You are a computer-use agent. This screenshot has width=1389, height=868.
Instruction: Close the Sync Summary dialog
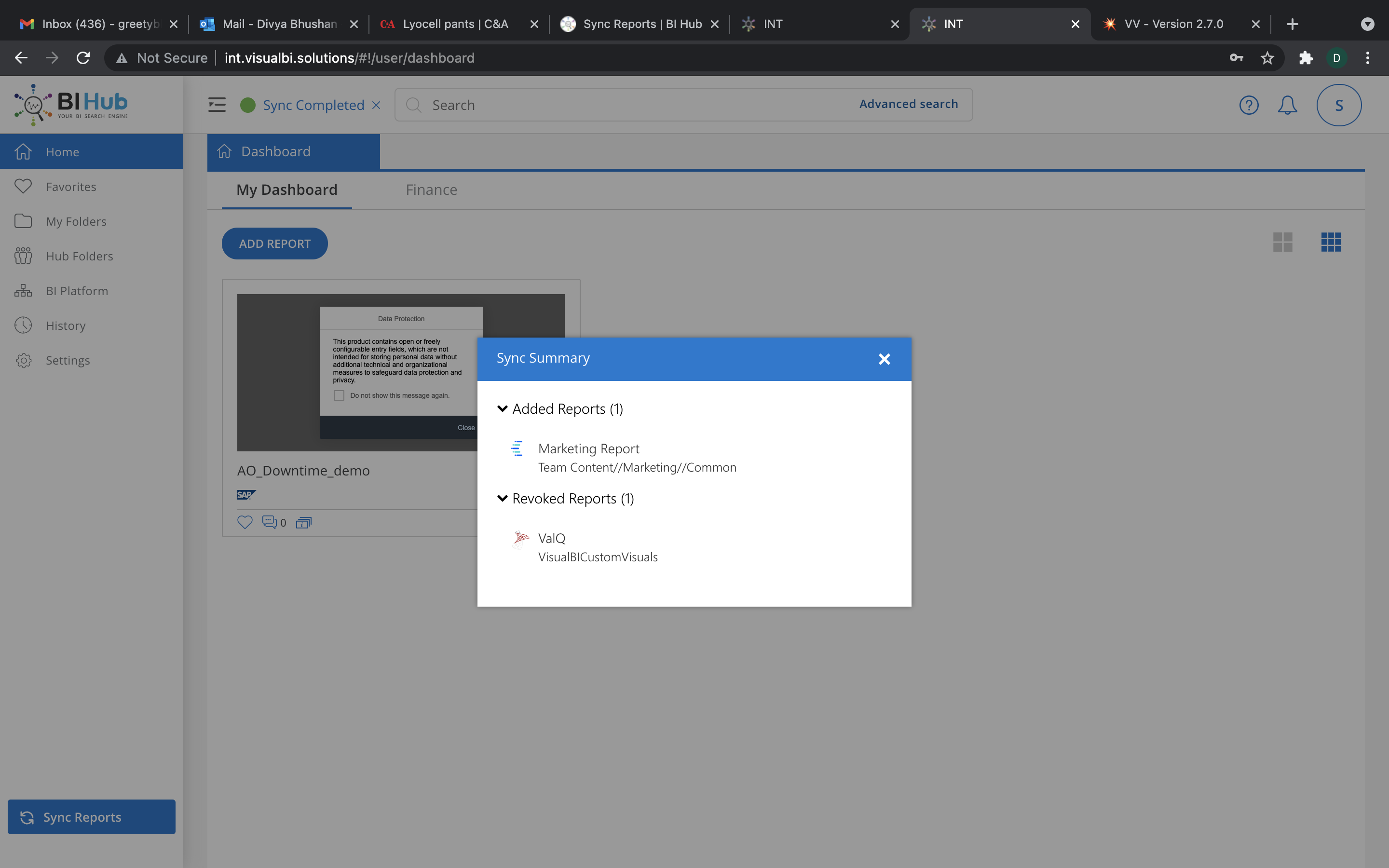(x=884, y=359)
